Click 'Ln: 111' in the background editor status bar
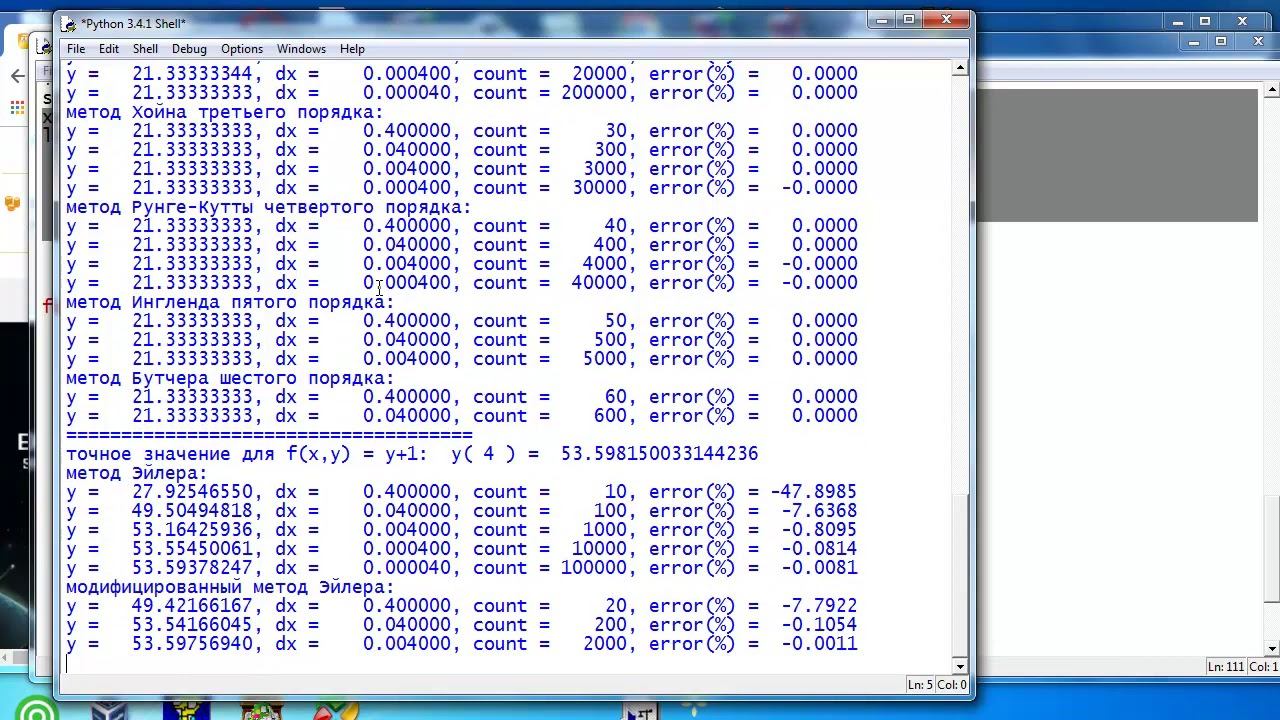 1226,667
